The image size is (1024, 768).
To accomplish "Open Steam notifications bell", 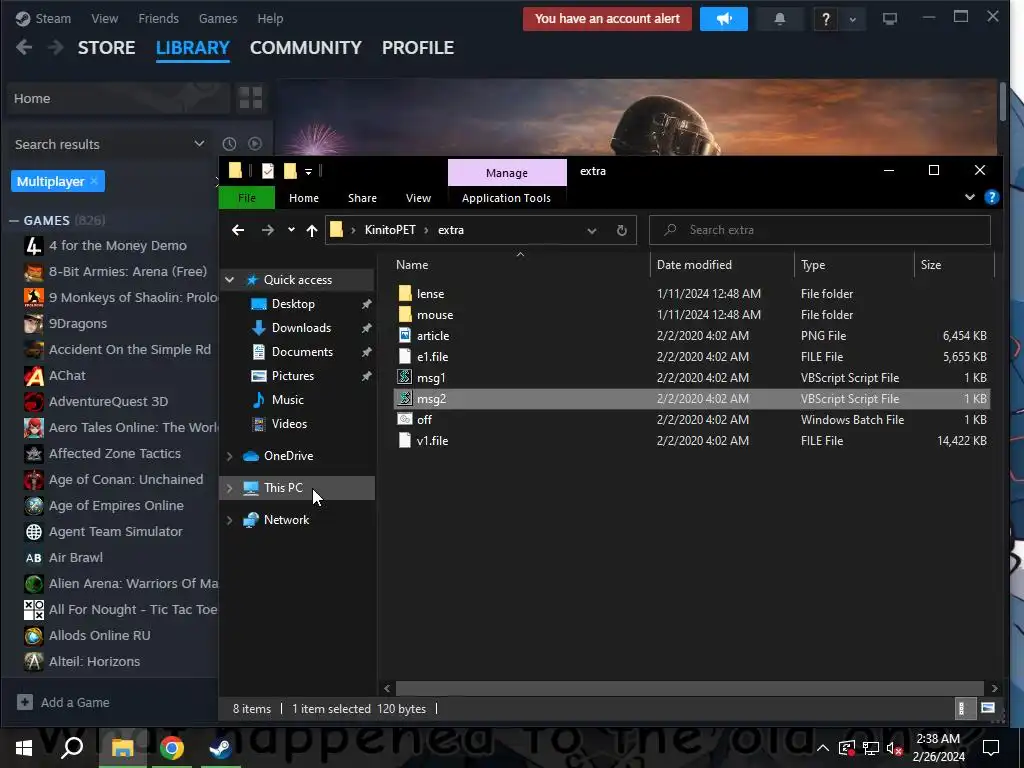I will pyautogui.click(x=779, y=19).
